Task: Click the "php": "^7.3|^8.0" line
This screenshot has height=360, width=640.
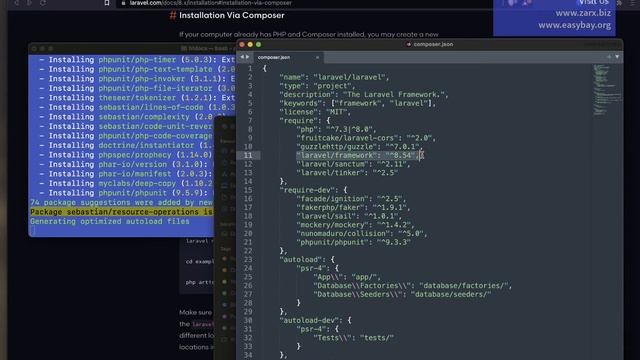Action: click(336, 129)
